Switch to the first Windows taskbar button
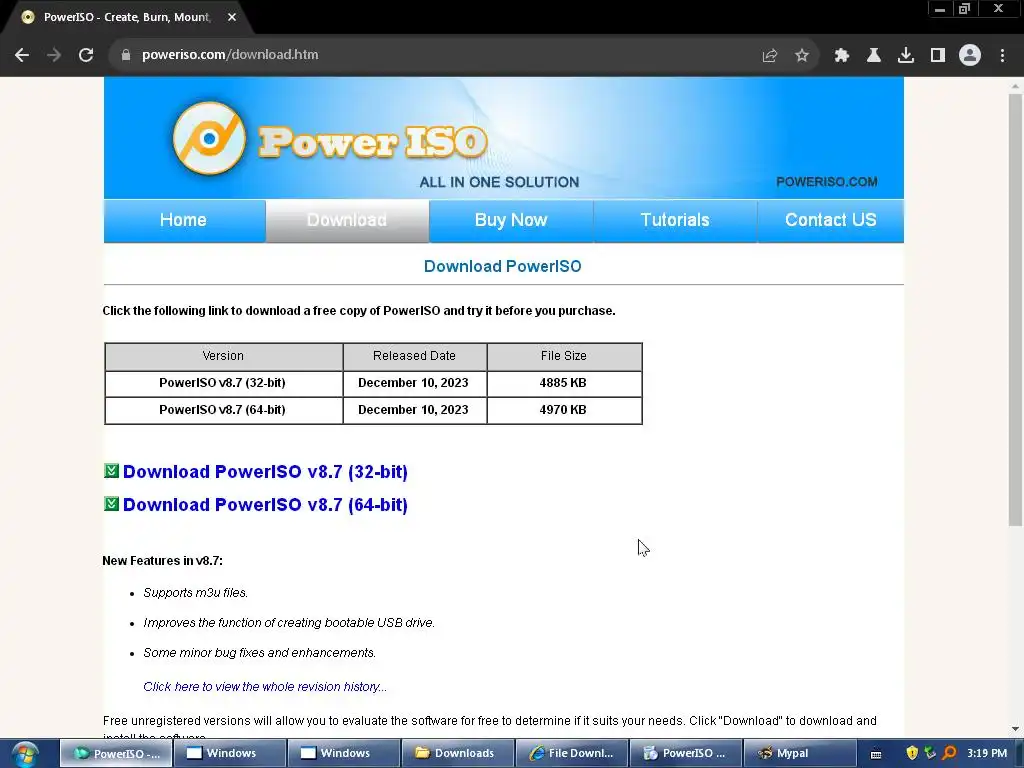Viewport: 1024px width, 768px height. click(231, 754)
